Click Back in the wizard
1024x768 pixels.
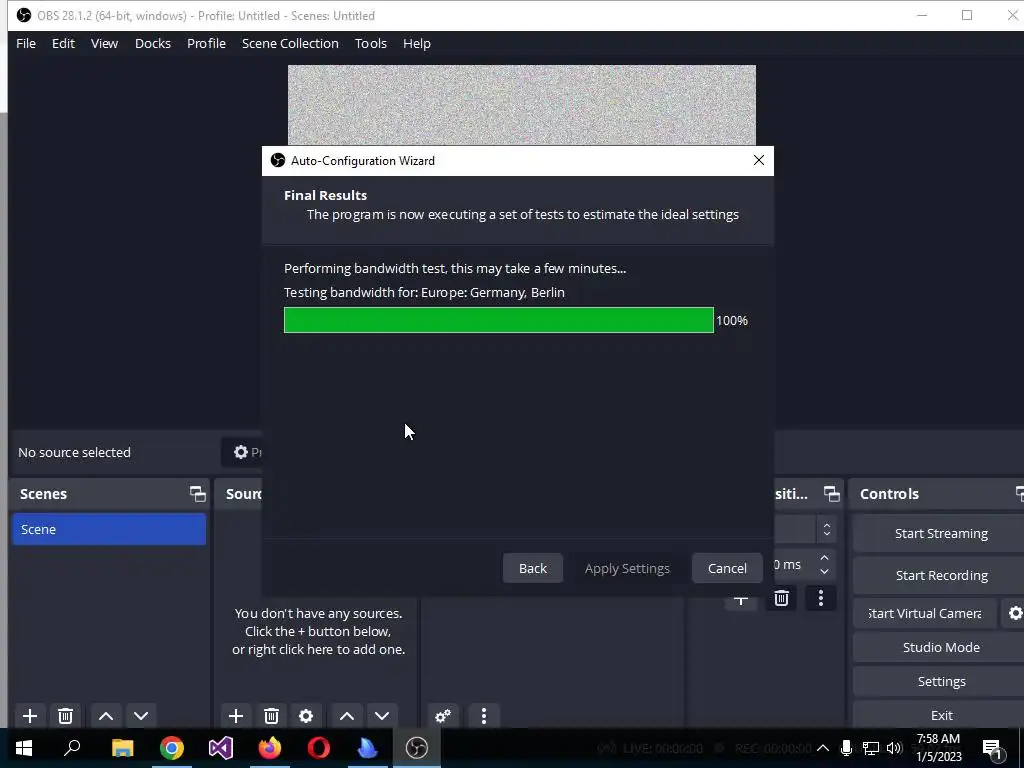[x=533, y=568]
